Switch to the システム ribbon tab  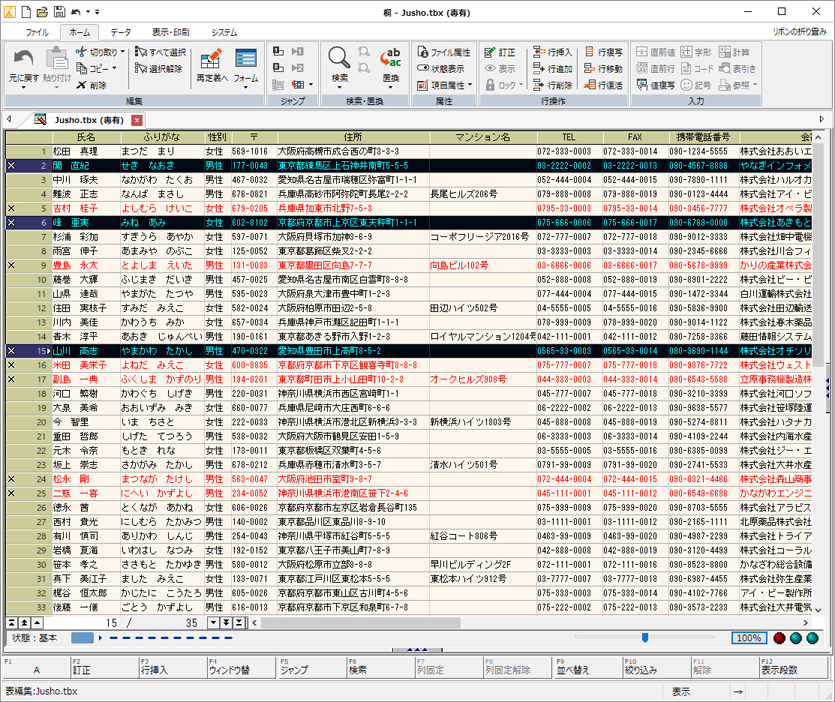click(x=224, y=32)
